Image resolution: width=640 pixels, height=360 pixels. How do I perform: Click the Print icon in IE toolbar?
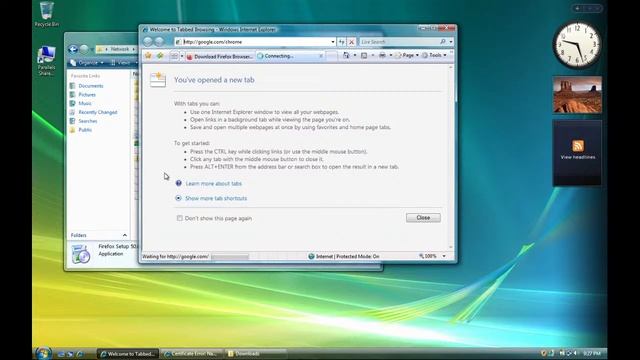point(382,55)
